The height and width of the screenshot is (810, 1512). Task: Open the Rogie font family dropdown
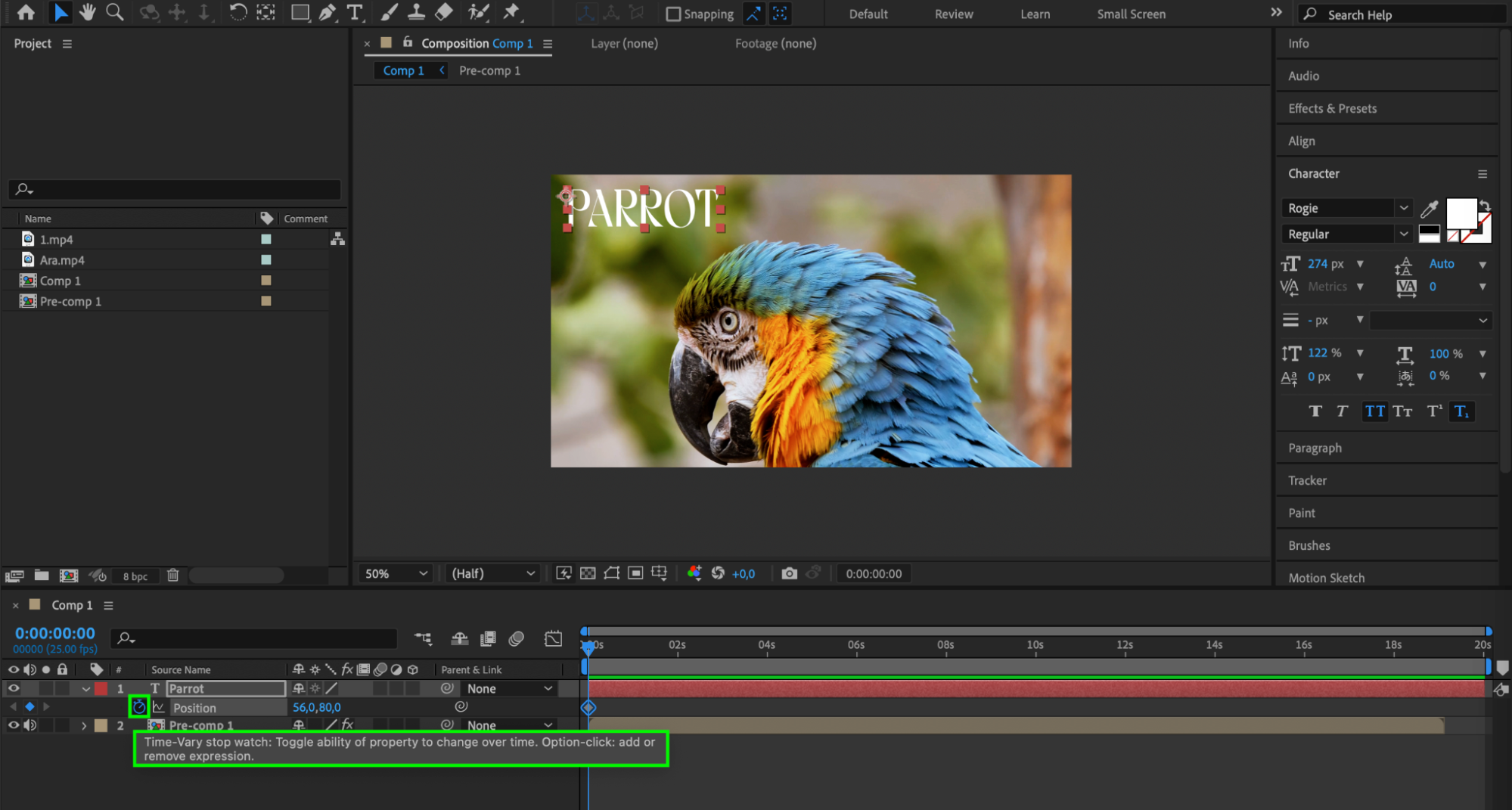tap(1403, 208)
